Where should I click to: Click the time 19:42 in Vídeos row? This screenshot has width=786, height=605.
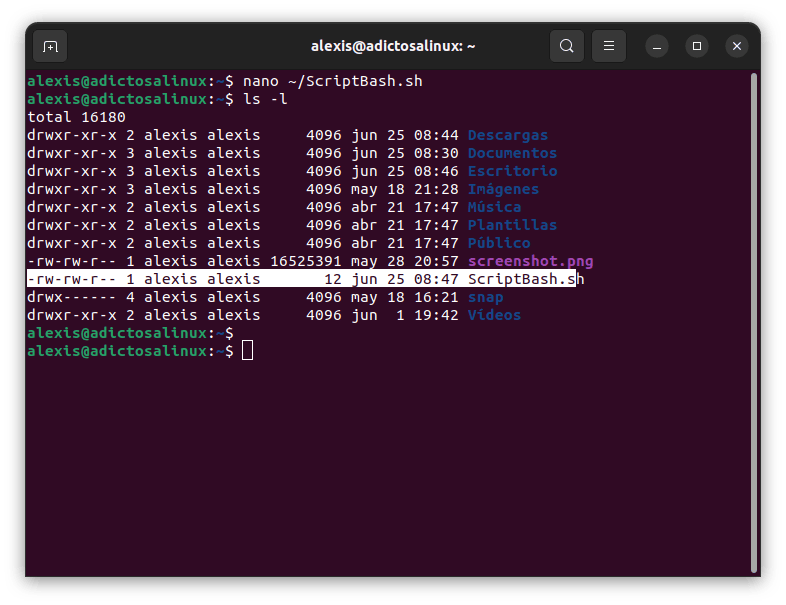coord(436,315)
